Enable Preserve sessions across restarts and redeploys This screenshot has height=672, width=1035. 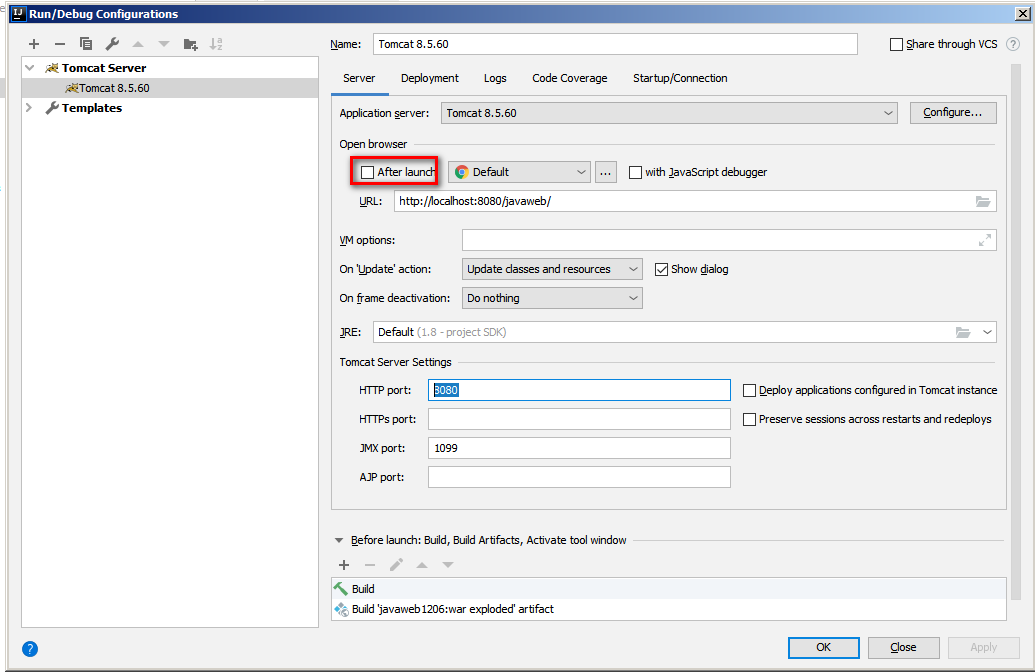pyautogui.click(x=749, y=420)
